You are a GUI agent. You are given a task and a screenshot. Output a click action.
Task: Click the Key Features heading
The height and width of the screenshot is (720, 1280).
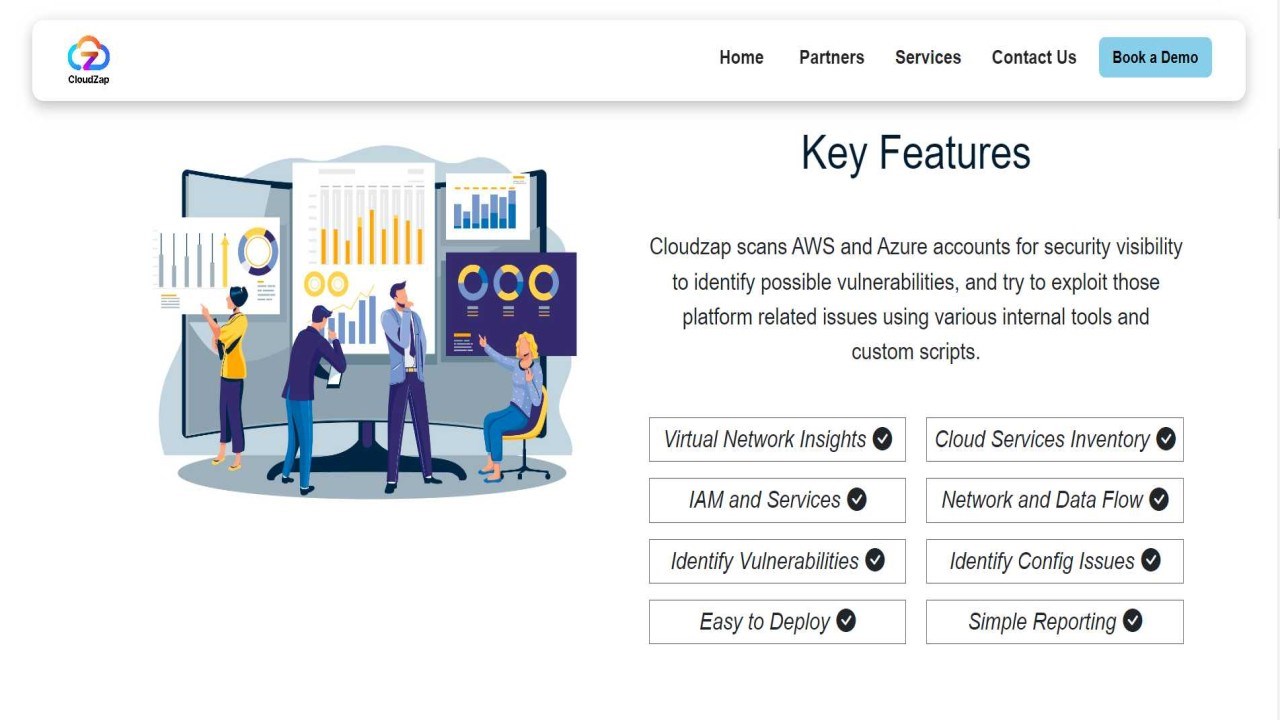[x=915, y=154]
